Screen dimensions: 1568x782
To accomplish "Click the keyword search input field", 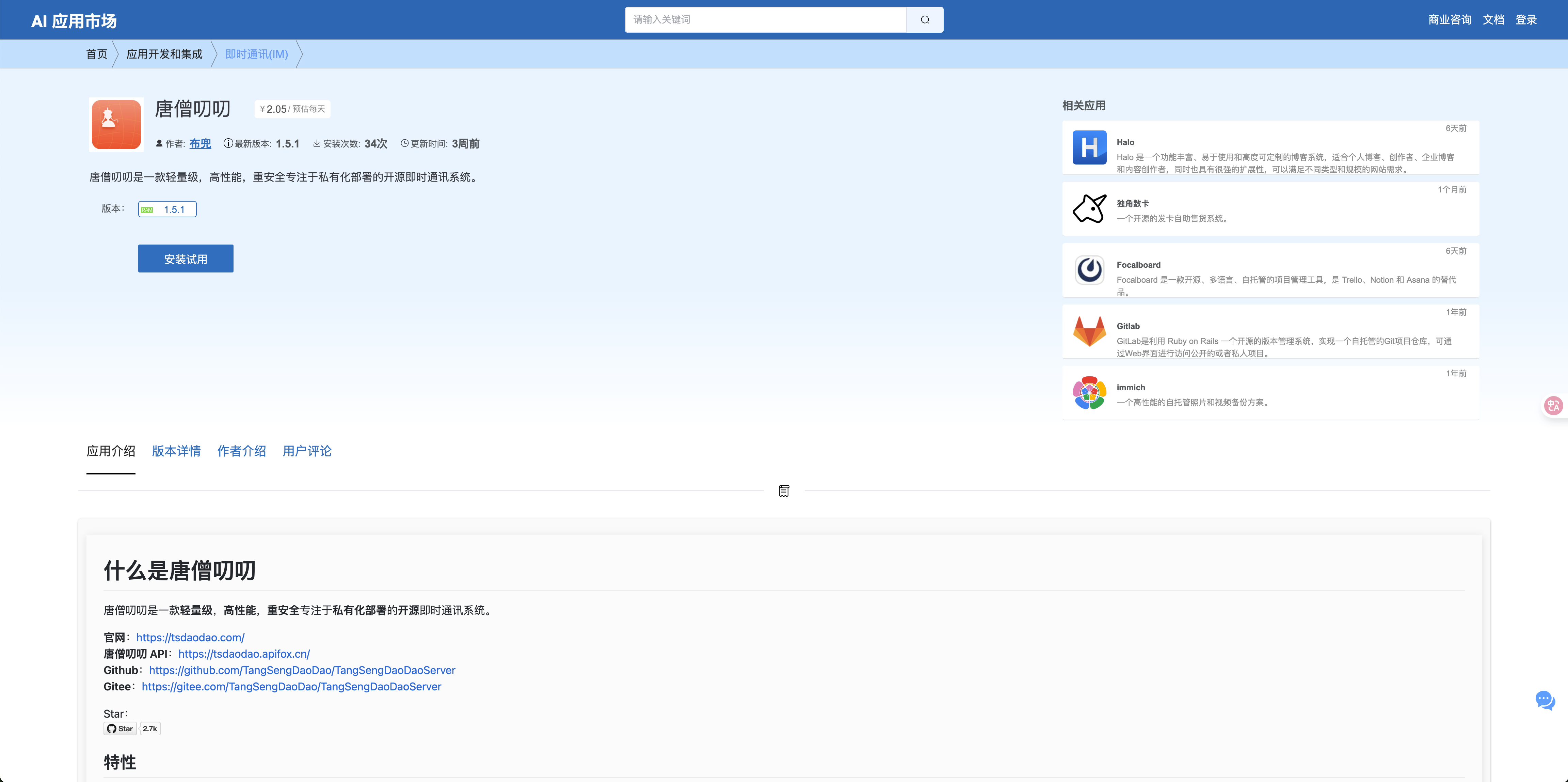I will (x=765, y=19).
